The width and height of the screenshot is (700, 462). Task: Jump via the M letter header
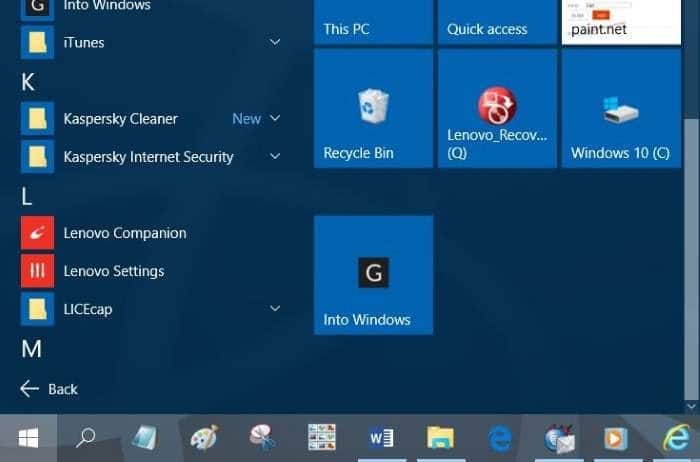tap(31, 349)
